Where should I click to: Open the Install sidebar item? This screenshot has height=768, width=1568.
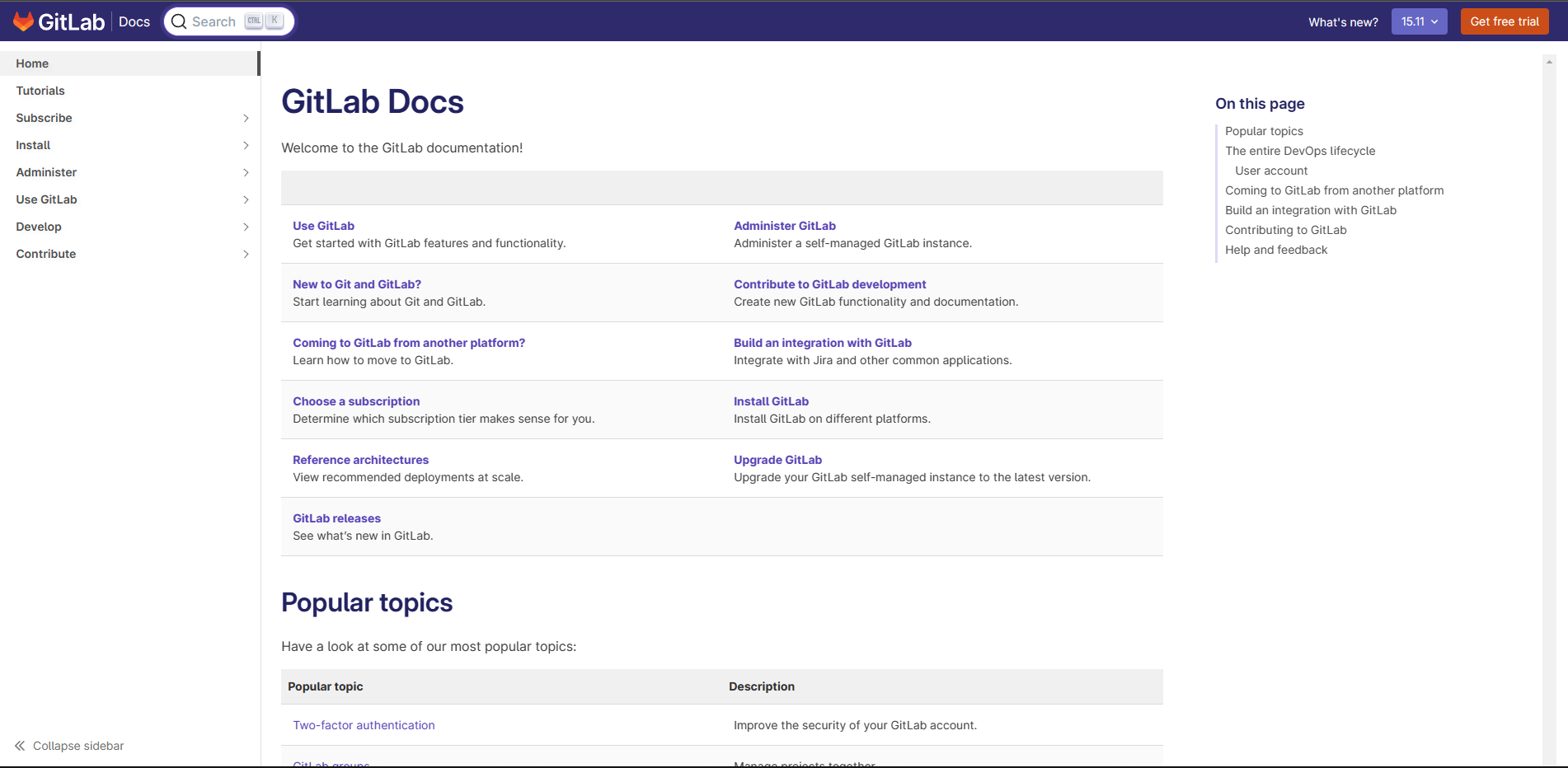coord(33,145)
